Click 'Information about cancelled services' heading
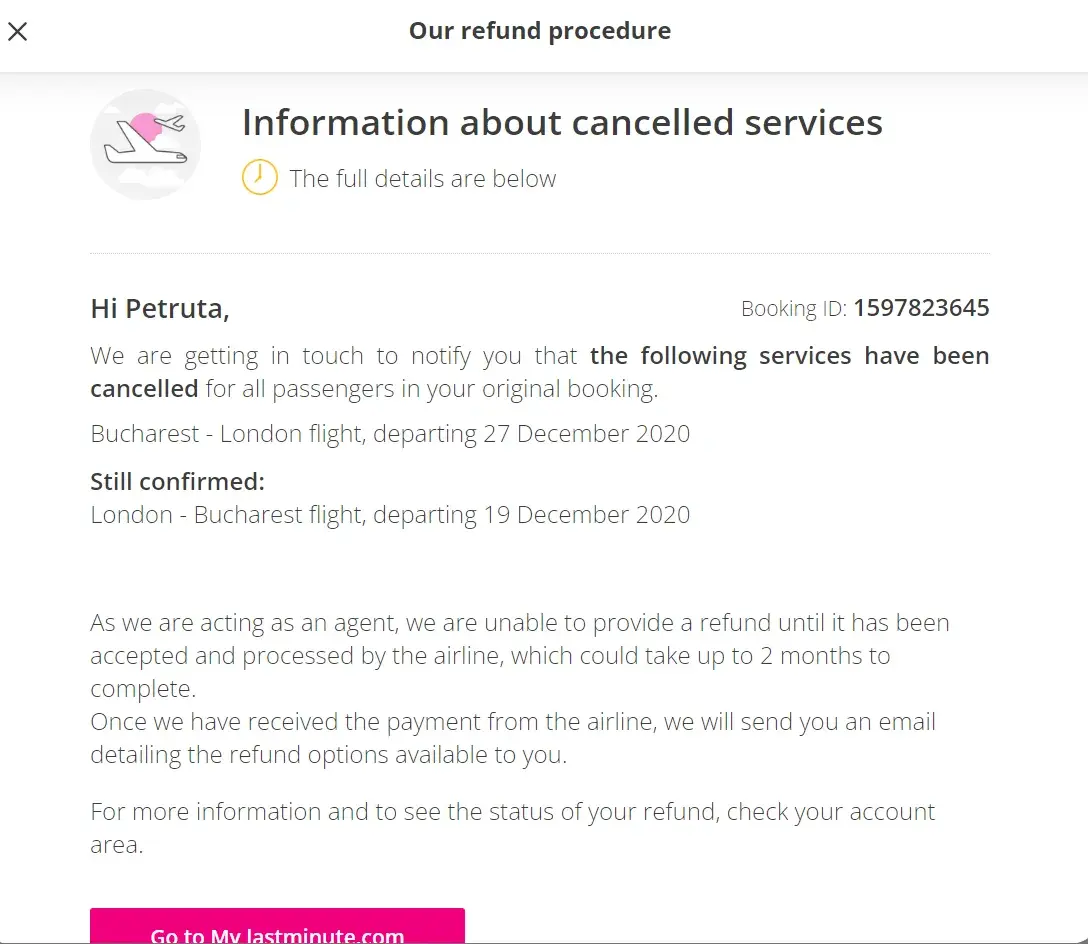Image resolution: width=1088 pixels, height=944 pixels. pos(562,123)
